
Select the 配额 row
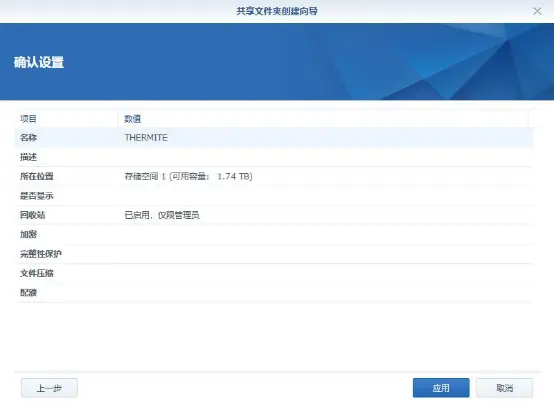(273, 293)
